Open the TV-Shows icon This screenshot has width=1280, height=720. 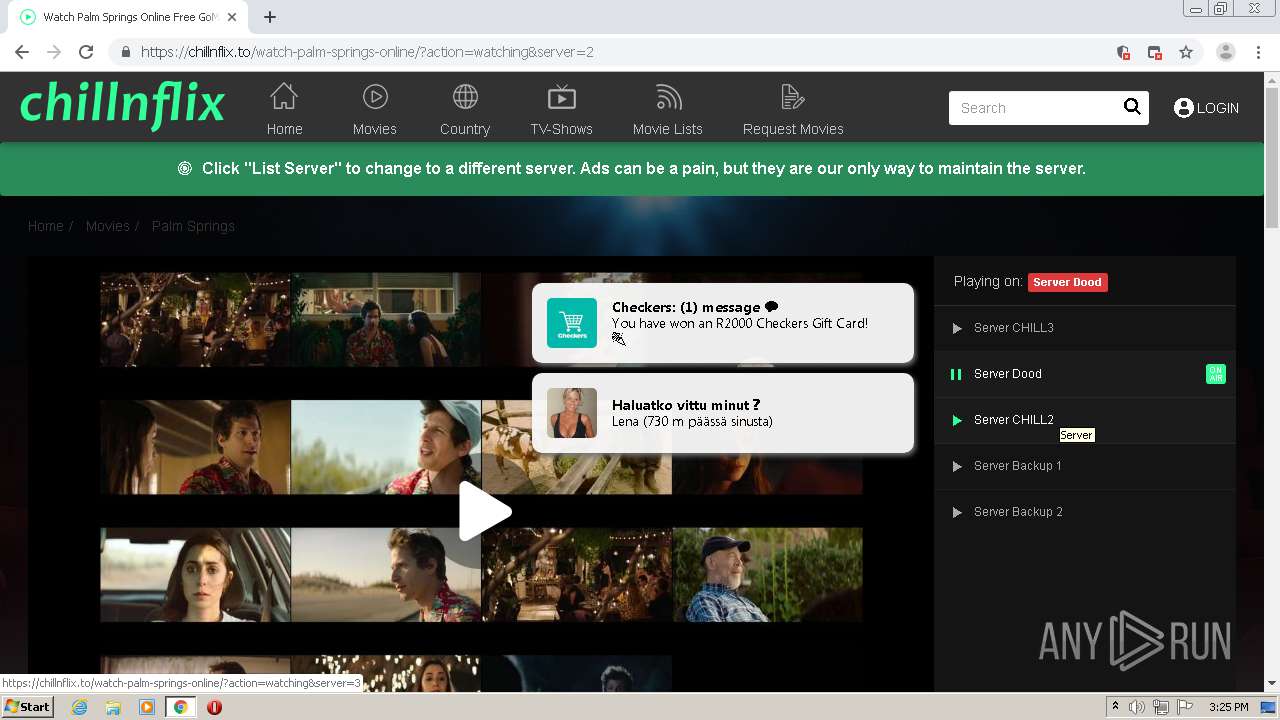tap(562, 97)
